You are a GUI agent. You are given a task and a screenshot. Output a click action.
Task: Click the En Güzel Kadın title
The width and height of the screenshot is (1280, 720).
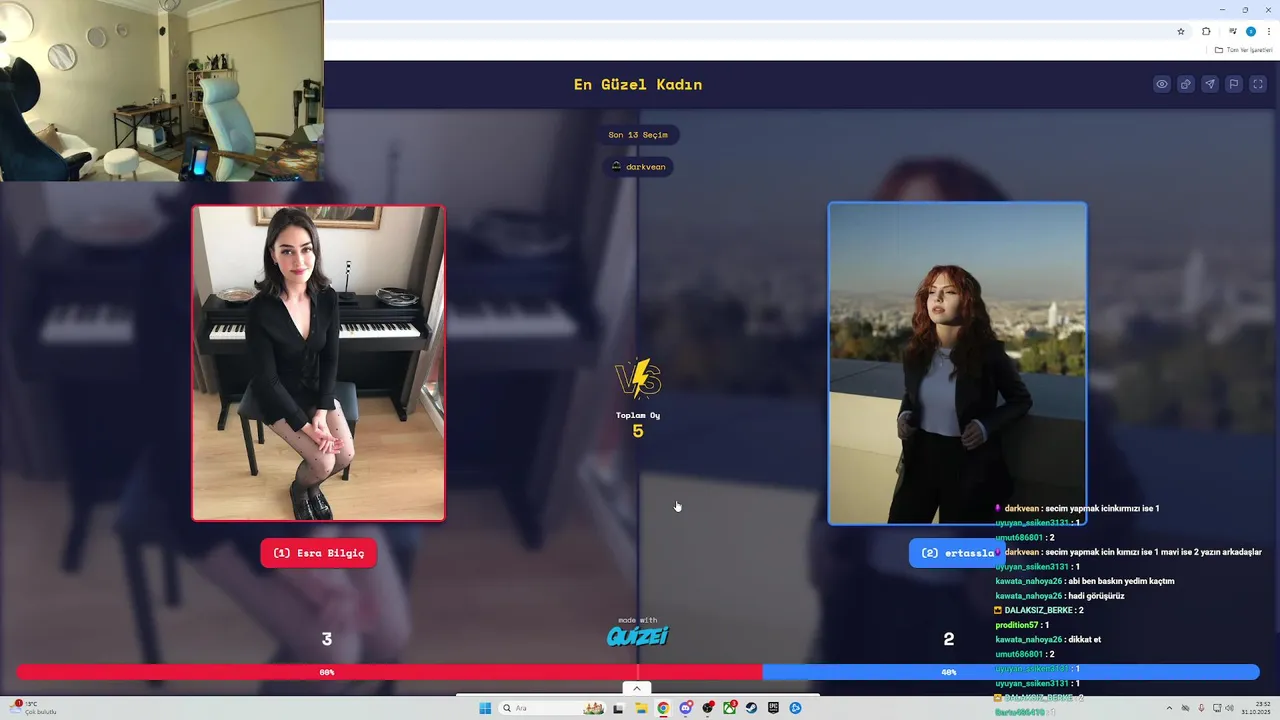(638, 84)
